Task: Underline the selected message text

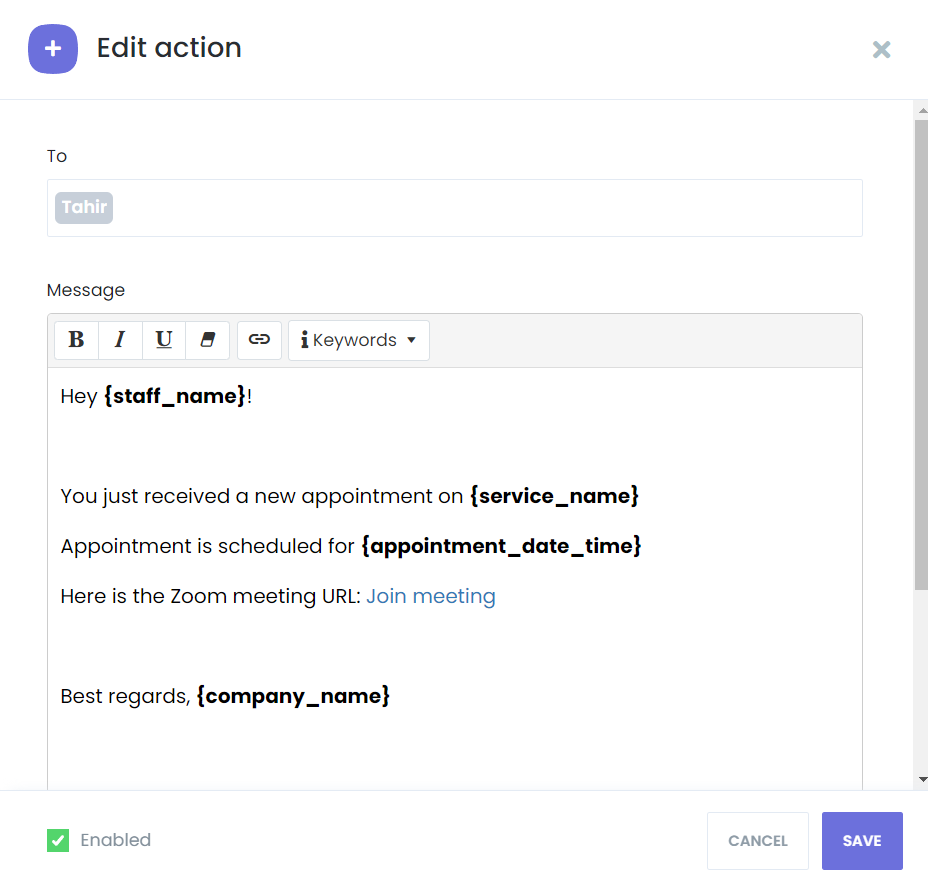Action: click(x=164, y=340)
